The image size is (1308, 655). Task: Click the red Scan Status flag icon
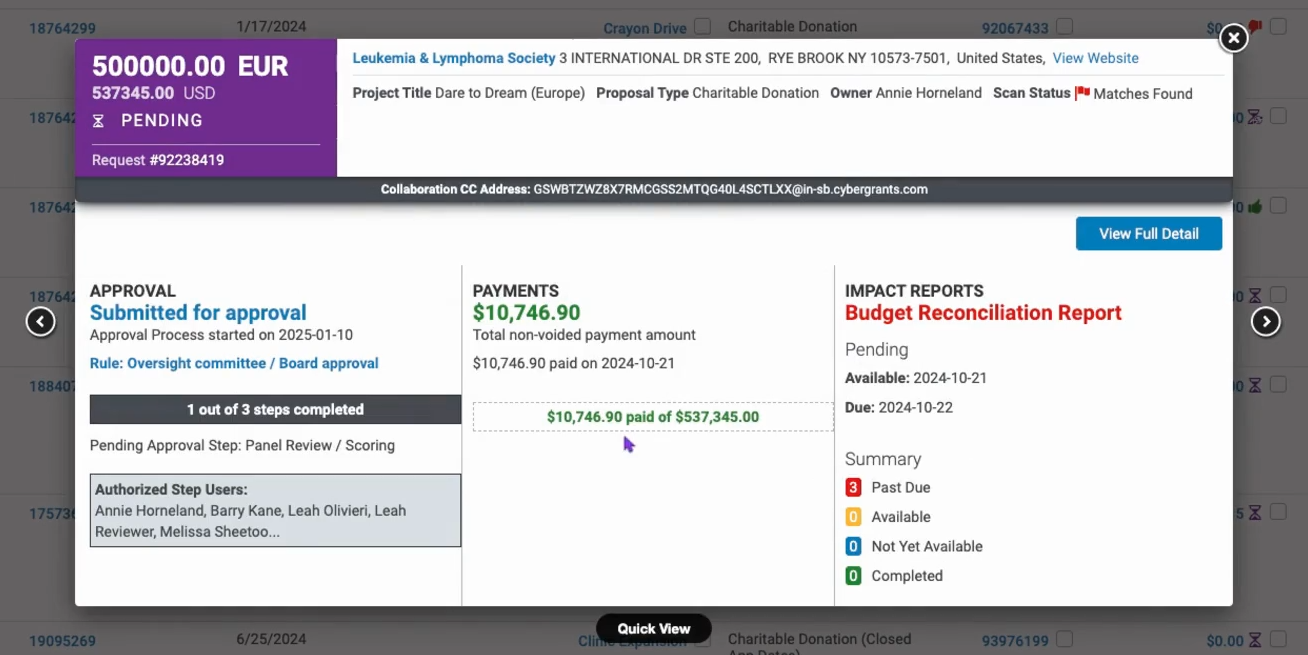coord(1082,93)
